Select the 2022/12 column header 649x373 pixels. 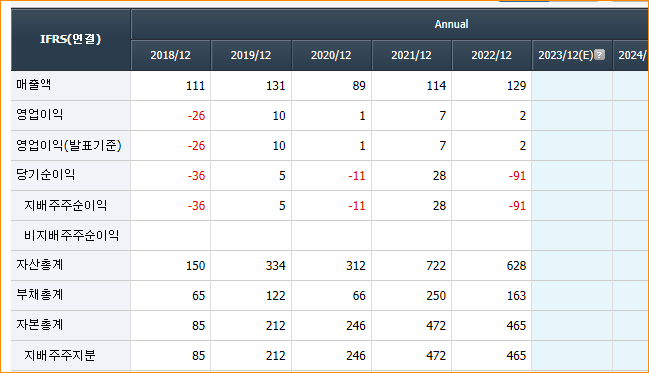pos(492,55)
